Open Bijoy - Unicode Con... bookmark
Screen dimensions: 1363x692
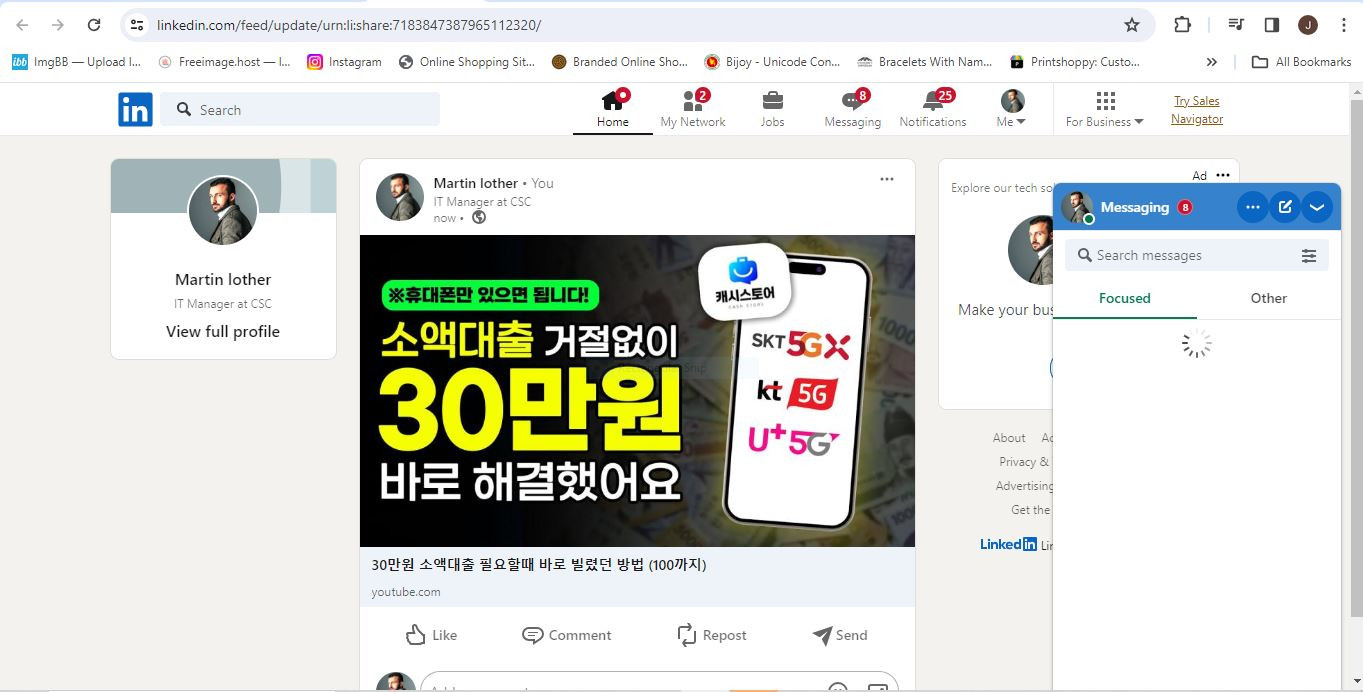(772, 62)
